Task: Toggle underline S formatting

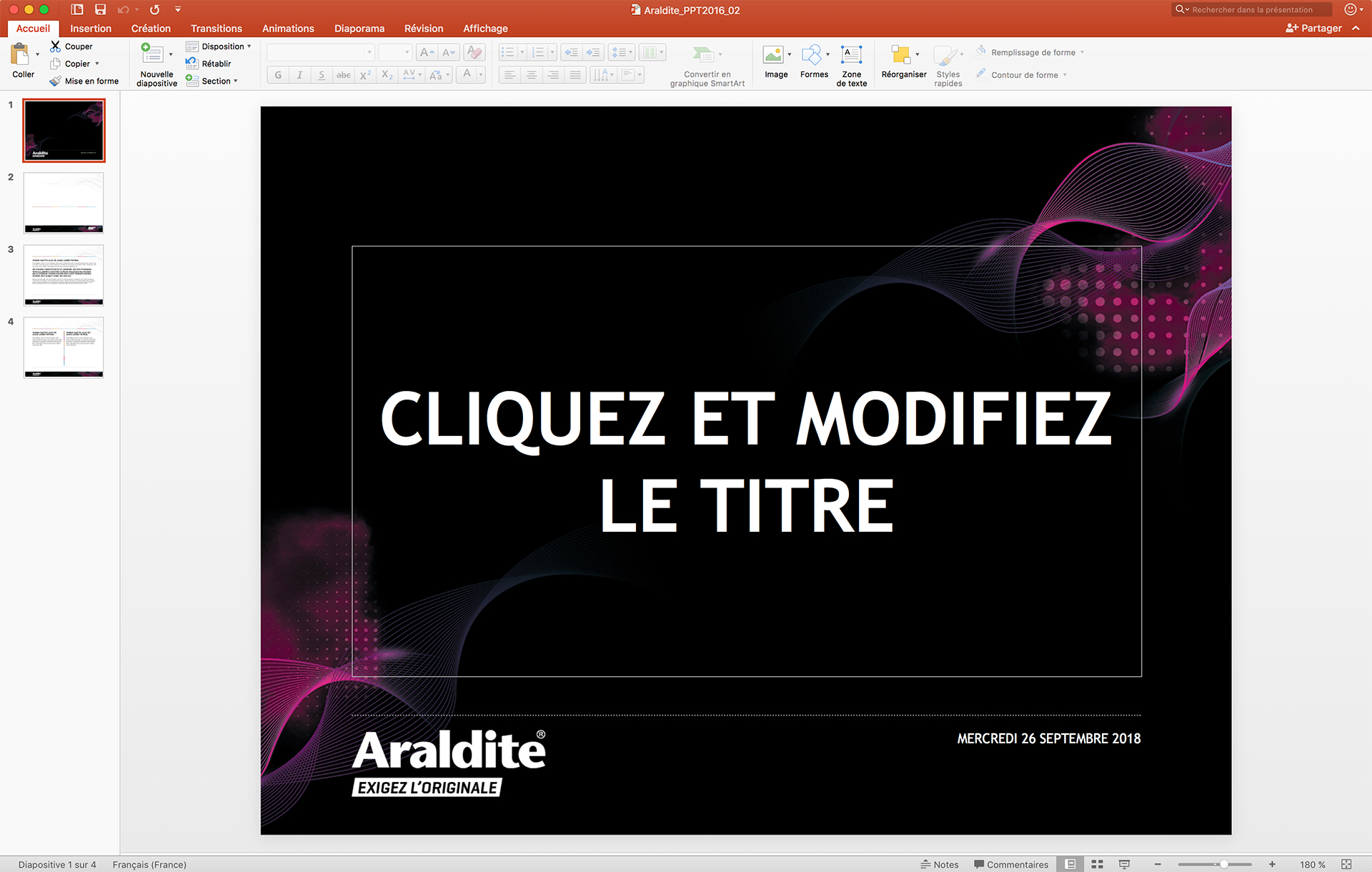Action: 322,75
